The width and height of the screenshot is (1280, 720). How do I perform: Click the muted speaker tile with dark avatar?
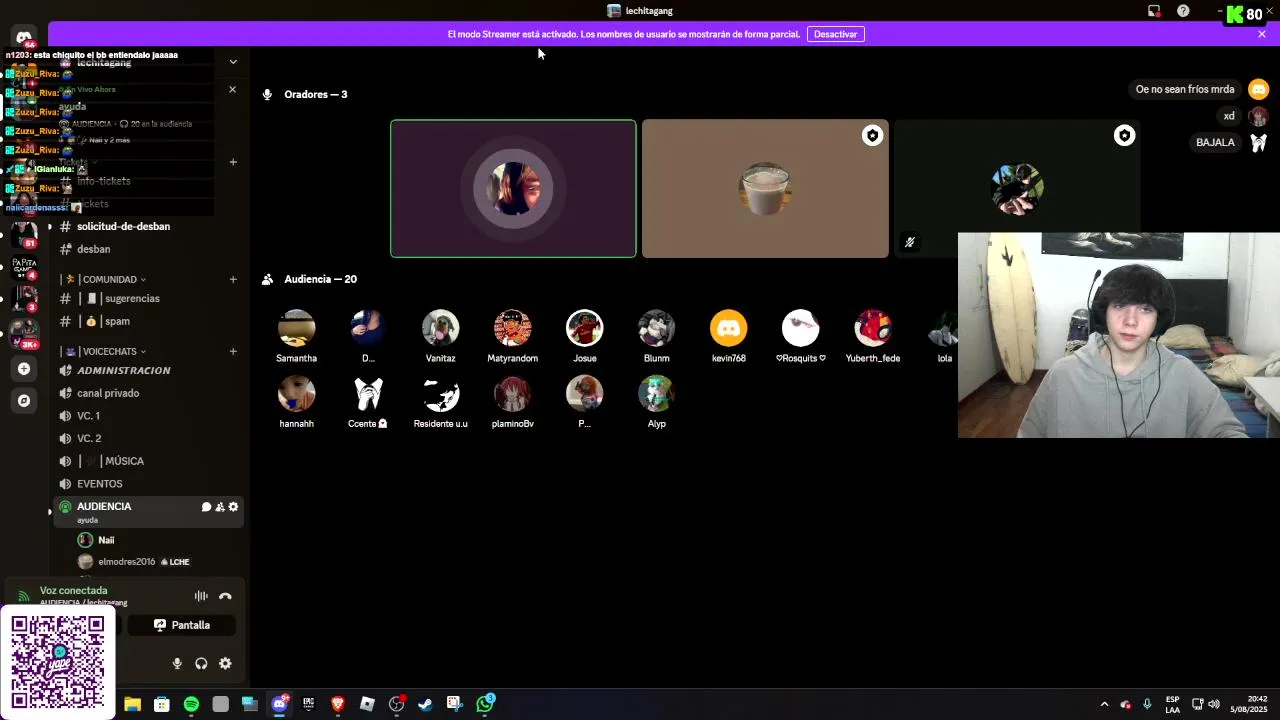point(1017,189)
